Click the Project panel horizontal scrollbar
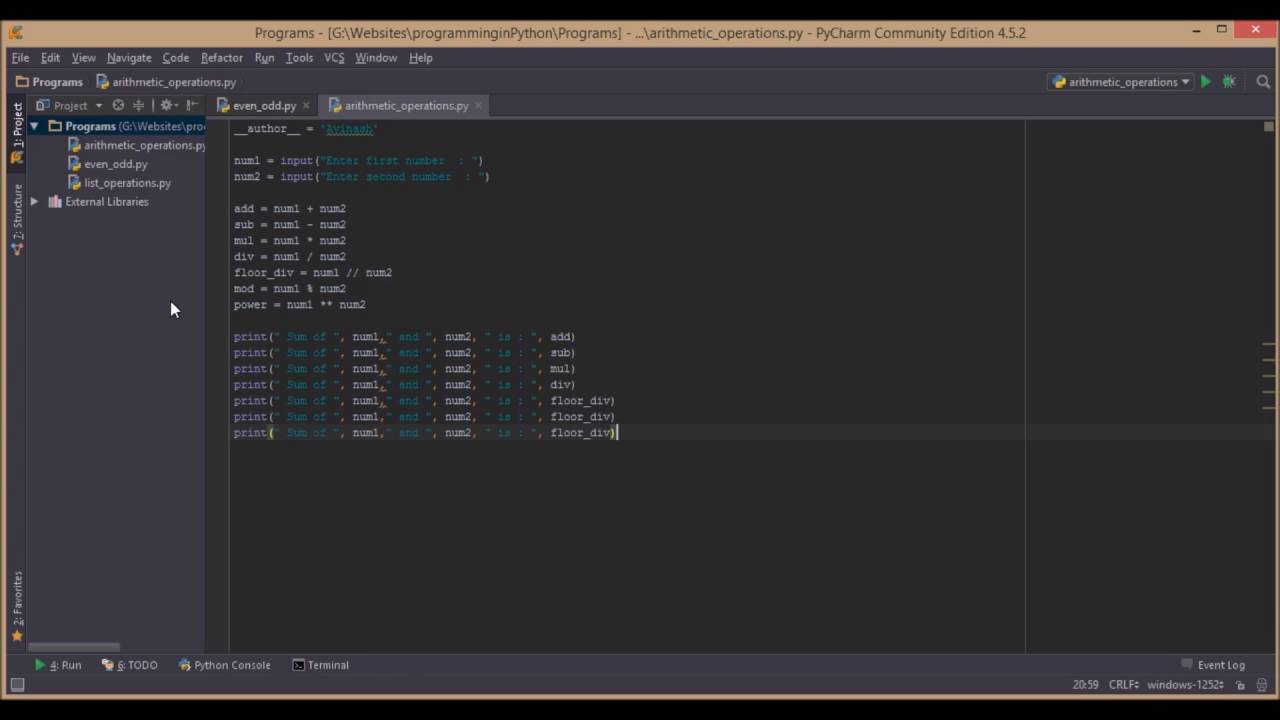This screenshot has width=1280, height=720. [74, 647]
